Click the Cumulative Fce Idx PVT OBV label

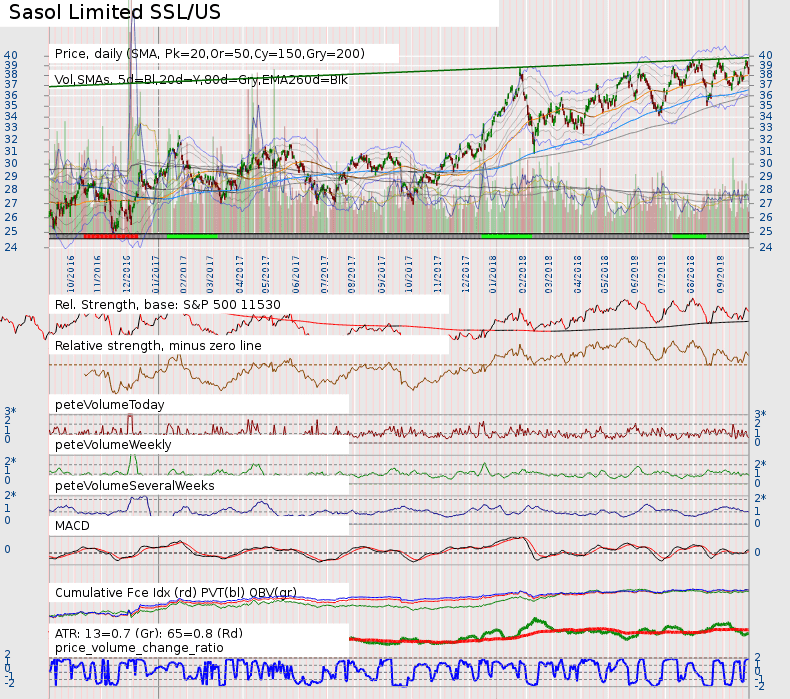176,593
